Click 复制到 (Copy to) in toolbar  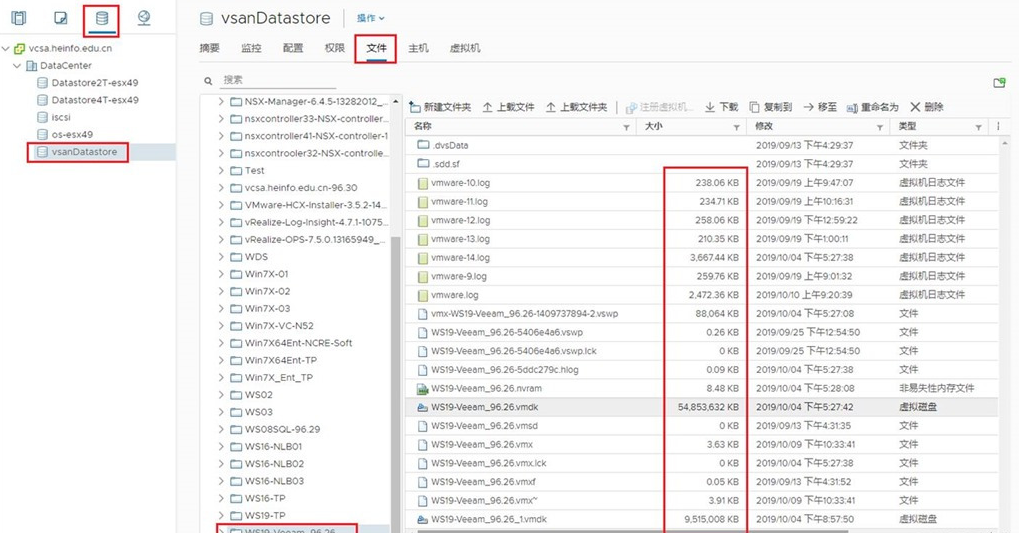click(770, 107)
